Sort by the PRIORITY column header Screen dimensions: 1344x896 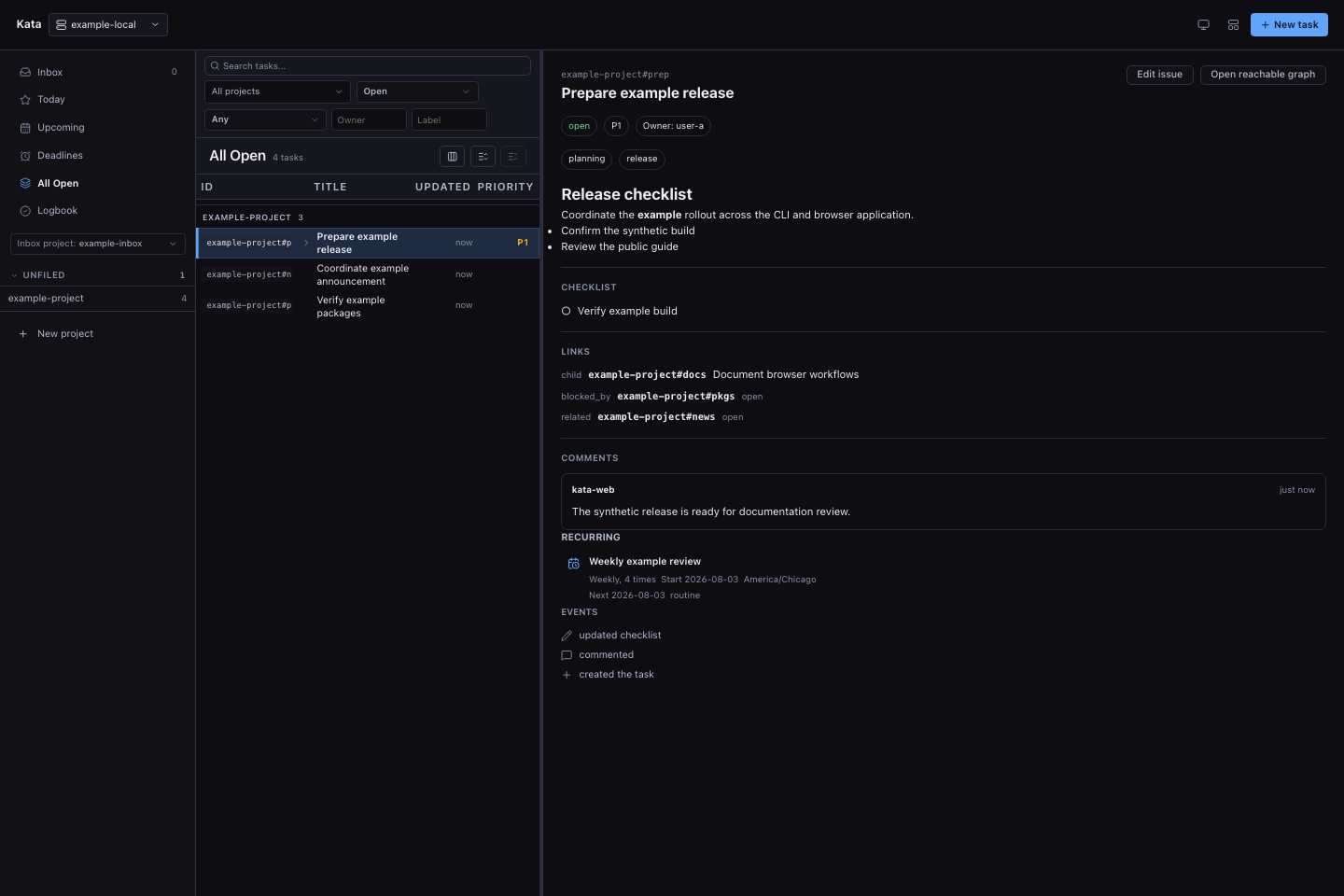[505, 188]
